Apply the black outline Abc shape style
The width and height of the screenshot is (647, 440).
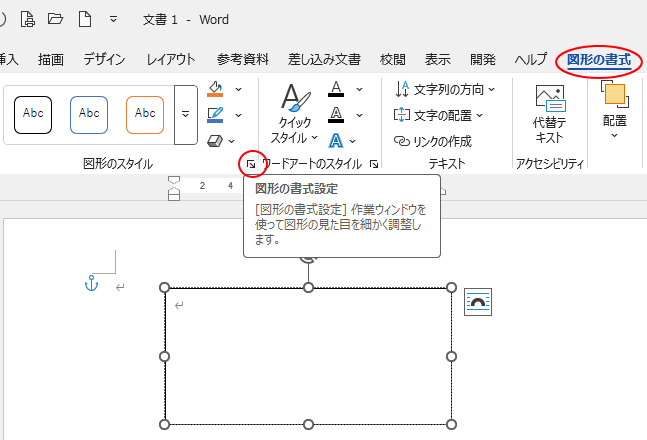(x=33, y=115)
